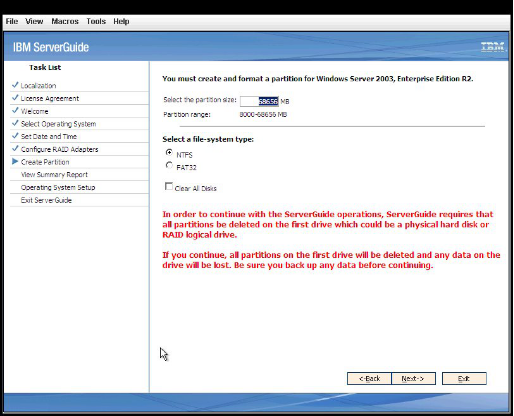The width and height of the screenshot is (514, 416).
Task: Click the checkmark beside Set Date and Time
Action: (15, 135)
